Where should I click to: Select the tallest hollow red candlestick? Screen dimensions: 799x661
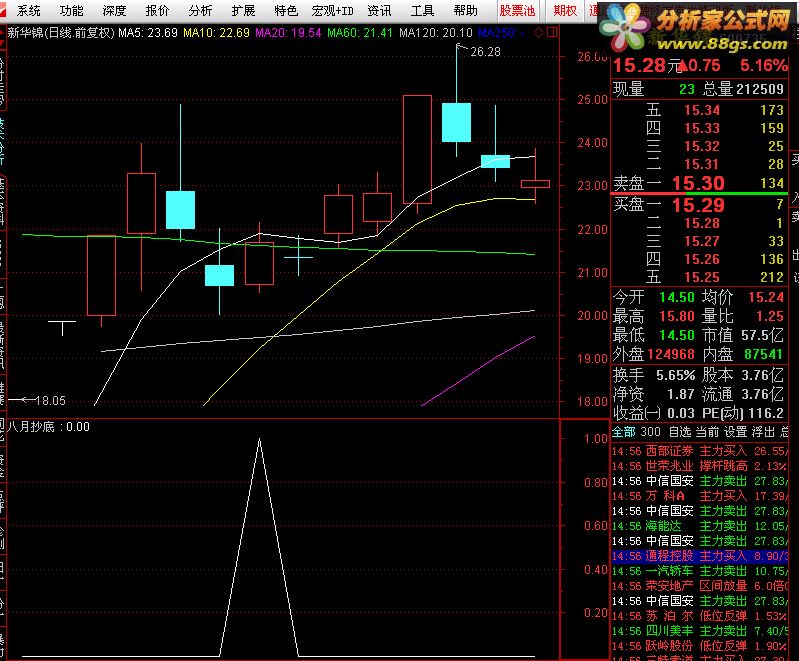click(x=417, y=149)
